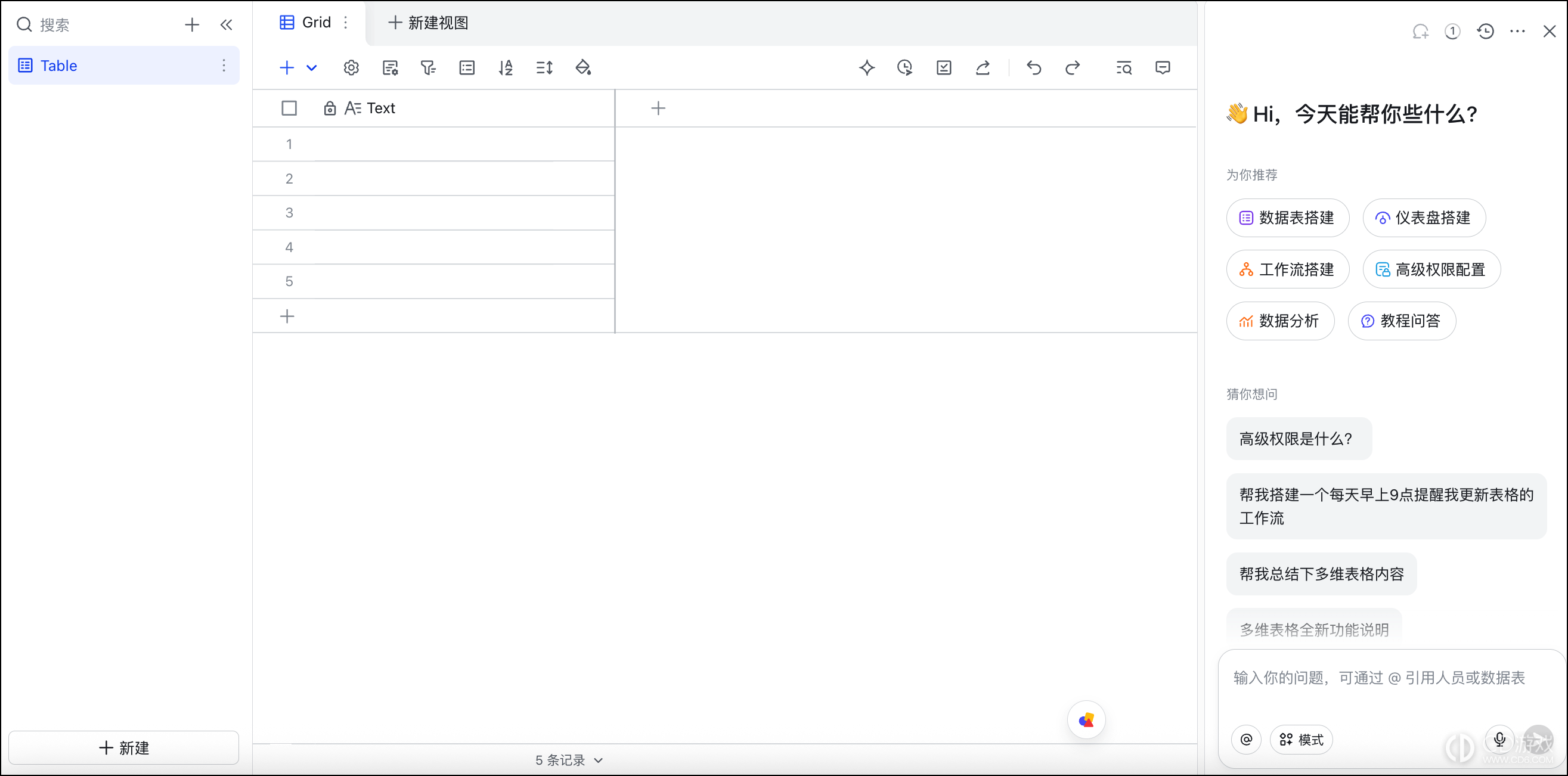
Task: Collapse the left sidebar panel
Action: point(226,25)
